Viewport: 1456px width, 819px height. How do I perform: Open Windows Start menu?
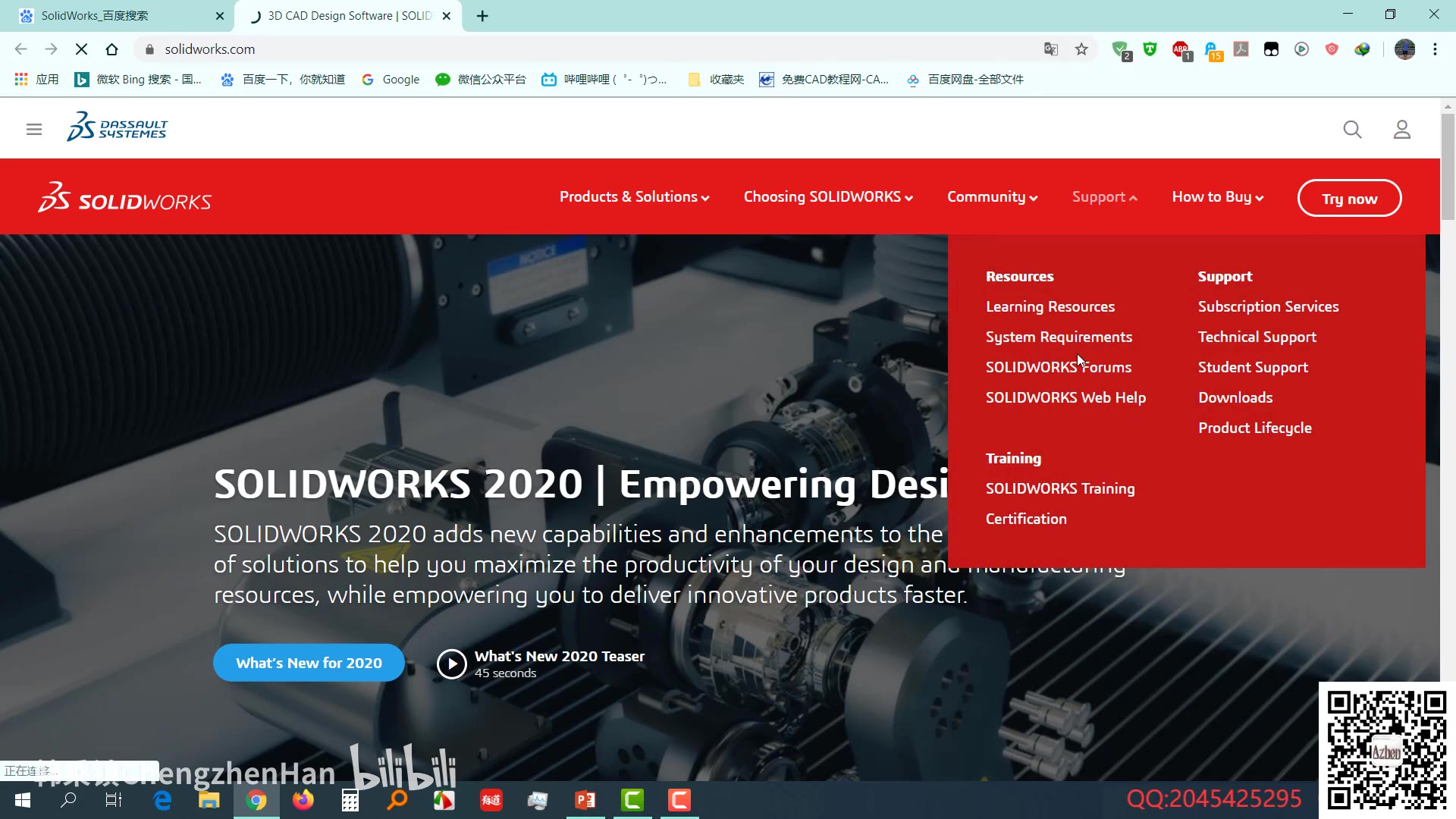click(x=23, y=800)
